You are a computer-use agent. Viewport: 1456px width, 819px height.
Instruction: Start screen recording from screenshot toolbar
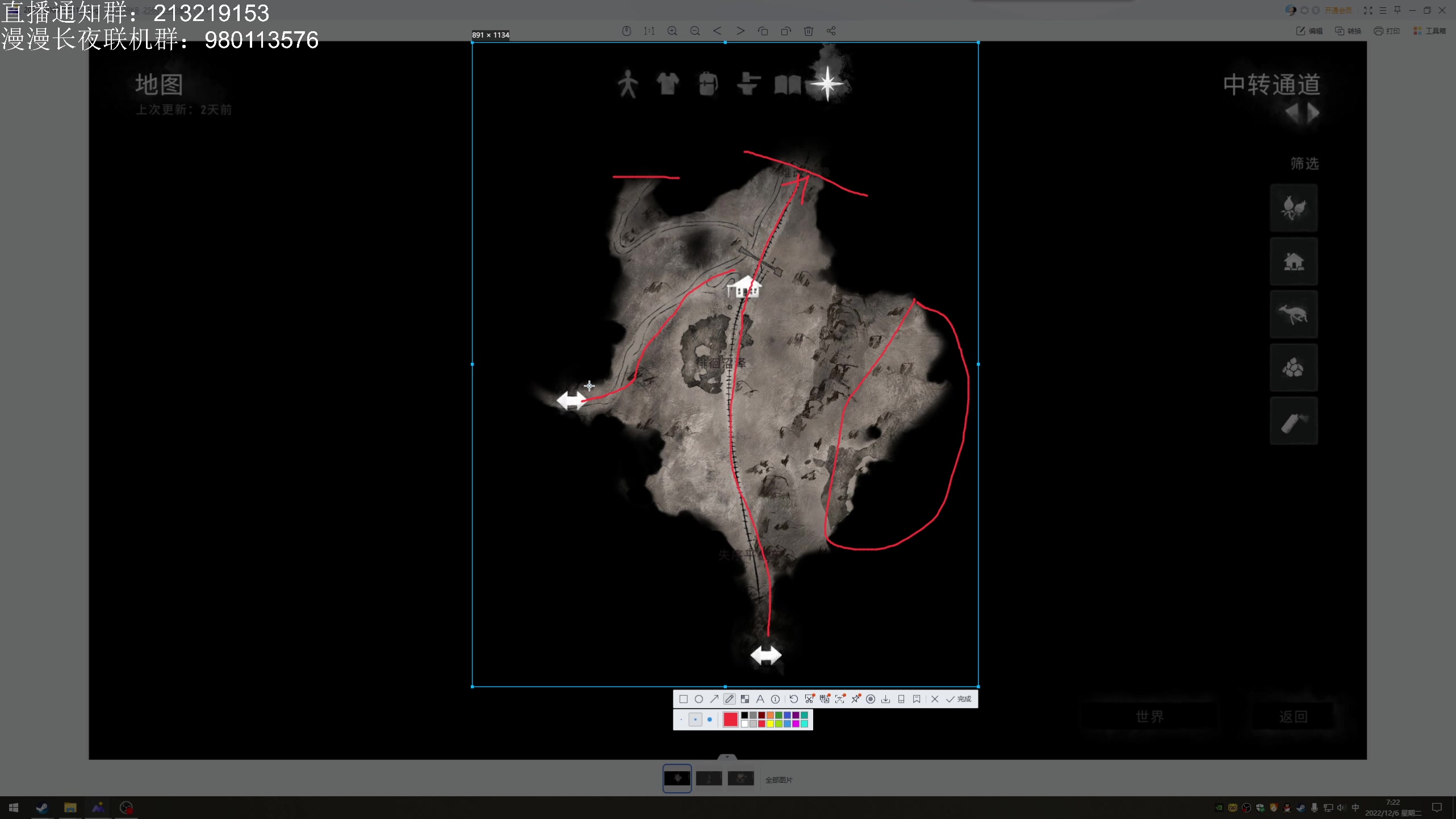[871, 699]
